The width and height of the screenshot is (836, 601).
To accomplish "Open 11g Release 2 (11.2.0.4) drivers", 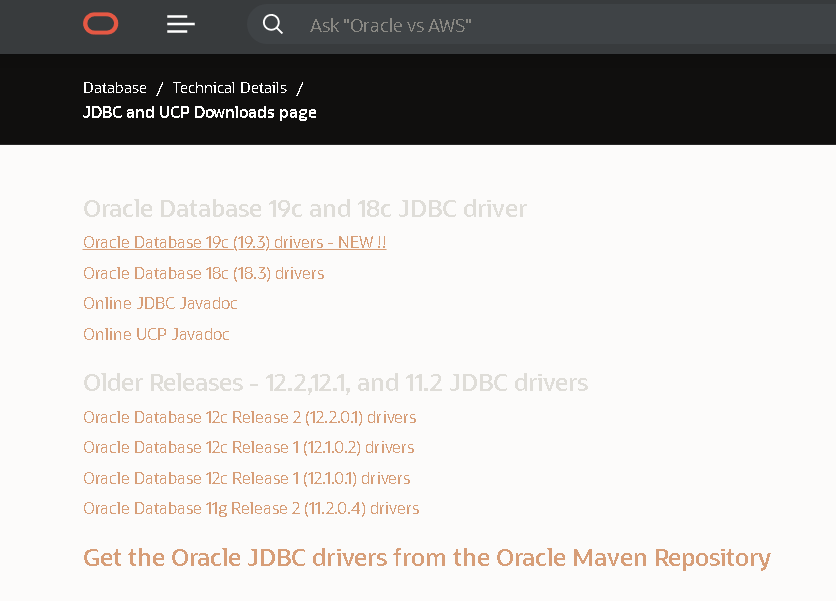I will [x=251, y=508].
